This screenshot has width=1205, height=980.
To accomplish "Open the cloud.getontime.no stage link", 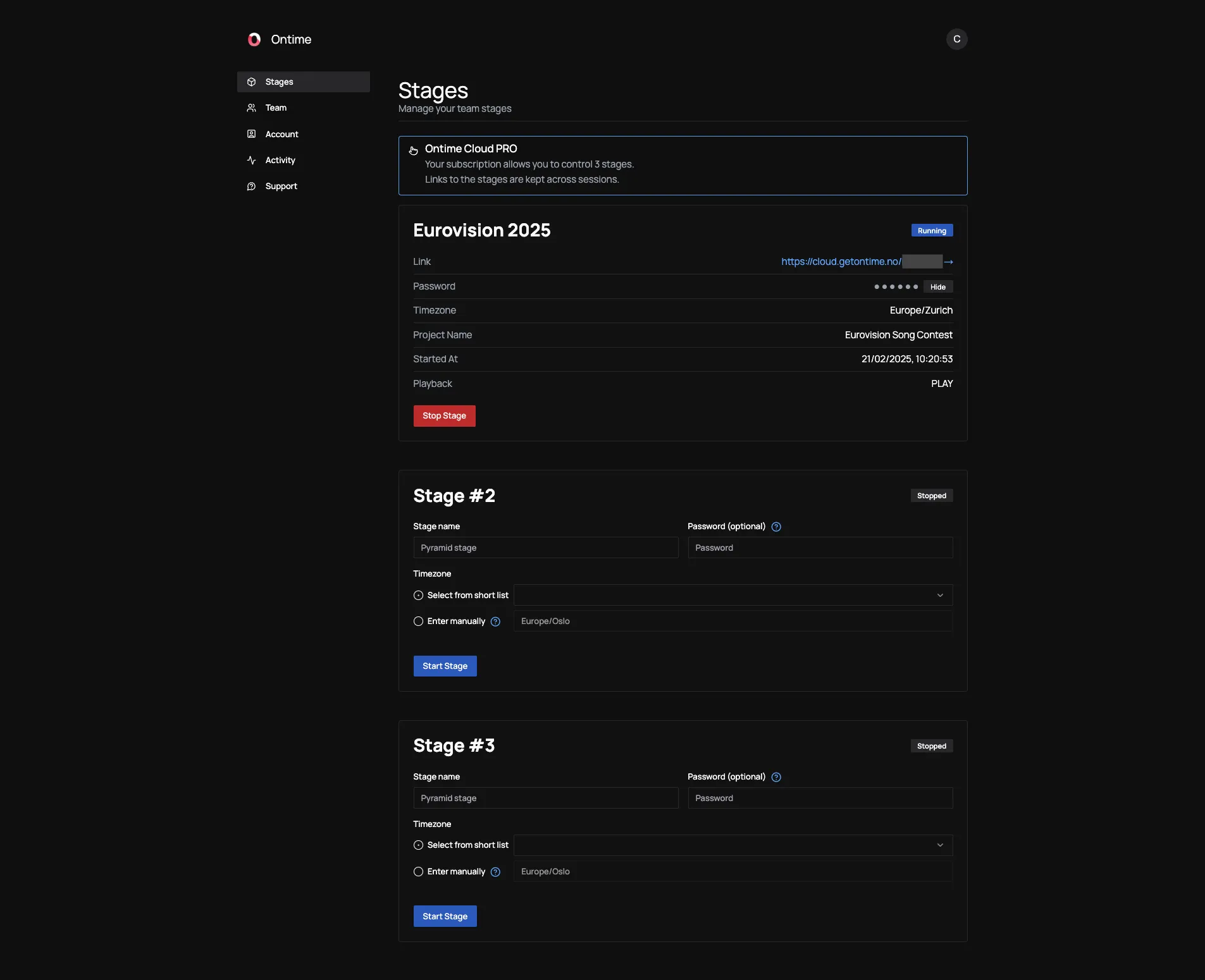I will pos(840,261).
